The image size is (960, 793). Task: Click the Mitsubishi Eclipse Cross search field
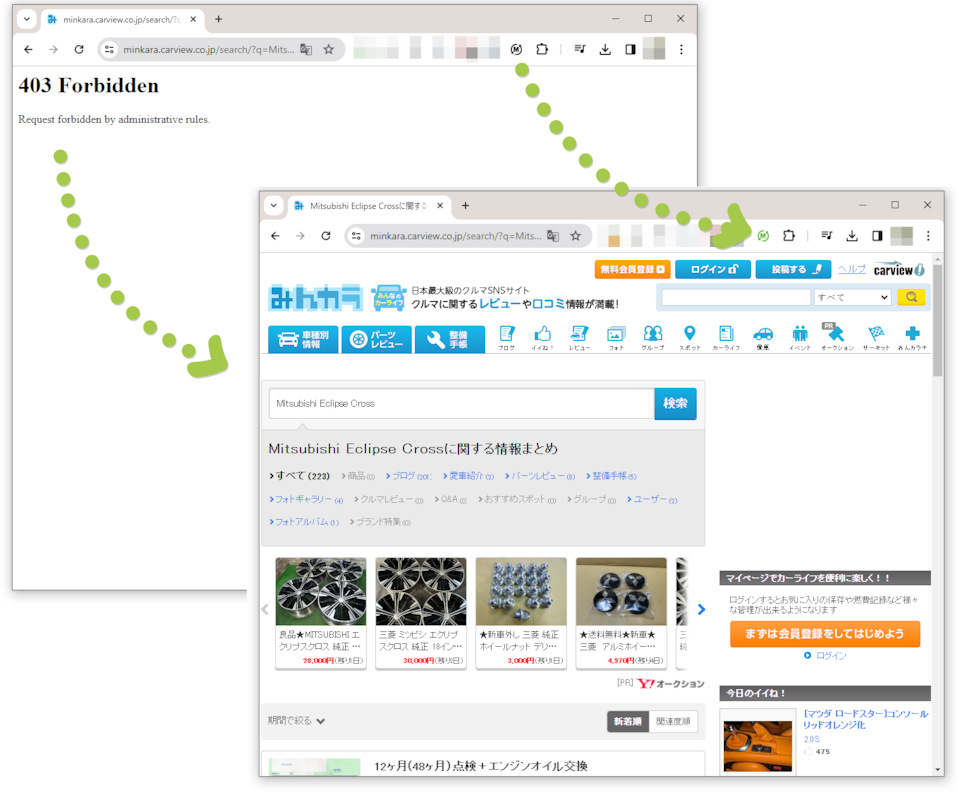[462, 404]
